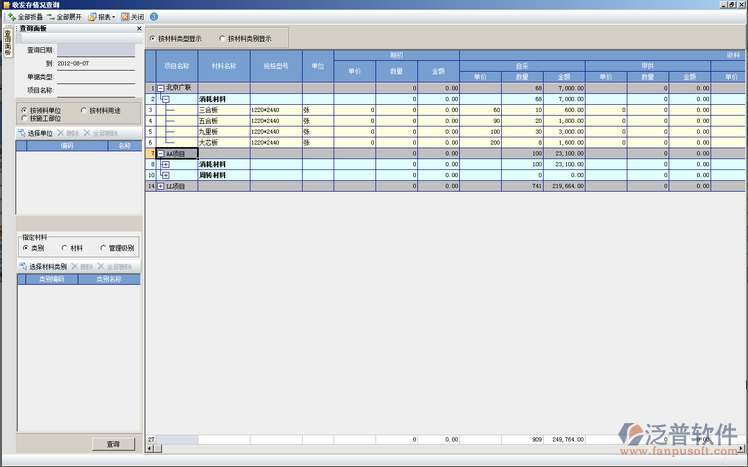Choose the 按施工部位 radio button
748x467 pixels.
click(24, 118)
